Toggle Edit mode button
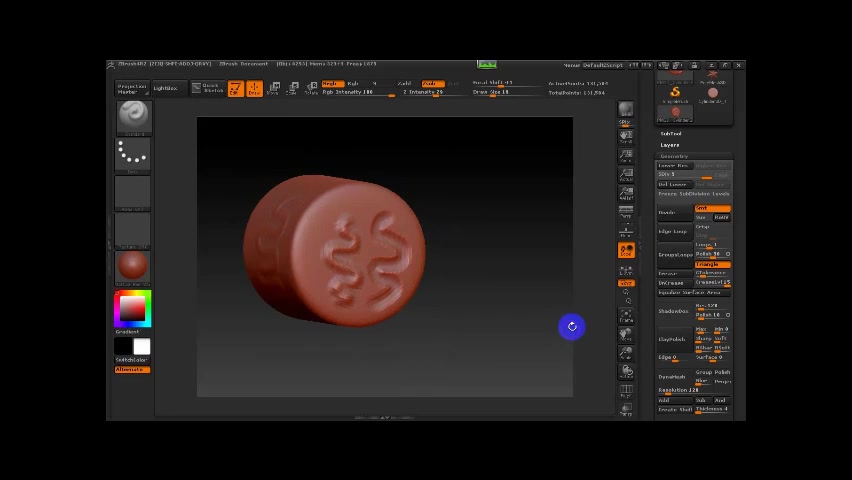 [236, 89]
